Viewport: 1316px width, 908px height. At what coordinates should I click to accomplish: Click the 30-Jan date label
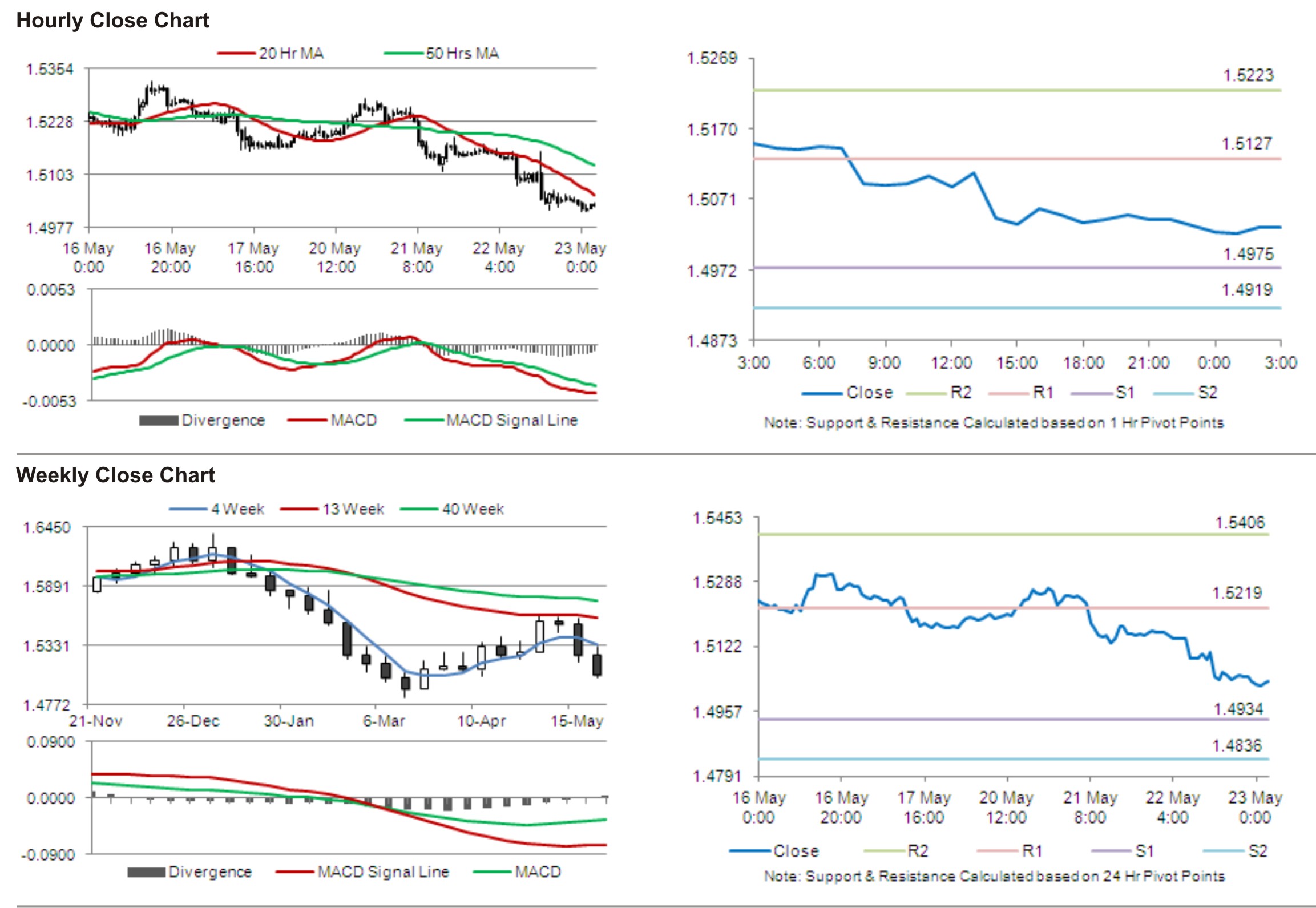(x=289, y=721)
